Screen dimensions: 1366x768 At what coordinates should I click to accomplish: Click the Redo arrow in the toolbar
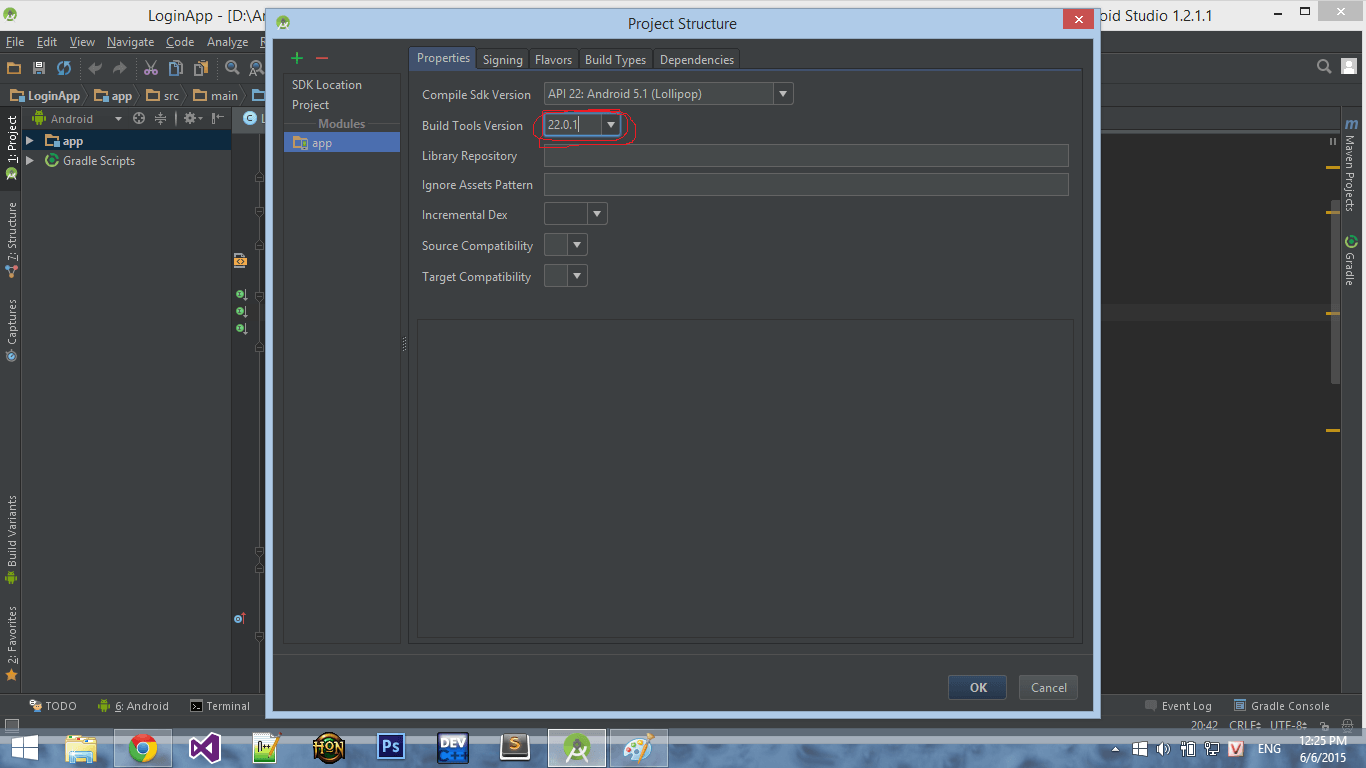point(120,68)
